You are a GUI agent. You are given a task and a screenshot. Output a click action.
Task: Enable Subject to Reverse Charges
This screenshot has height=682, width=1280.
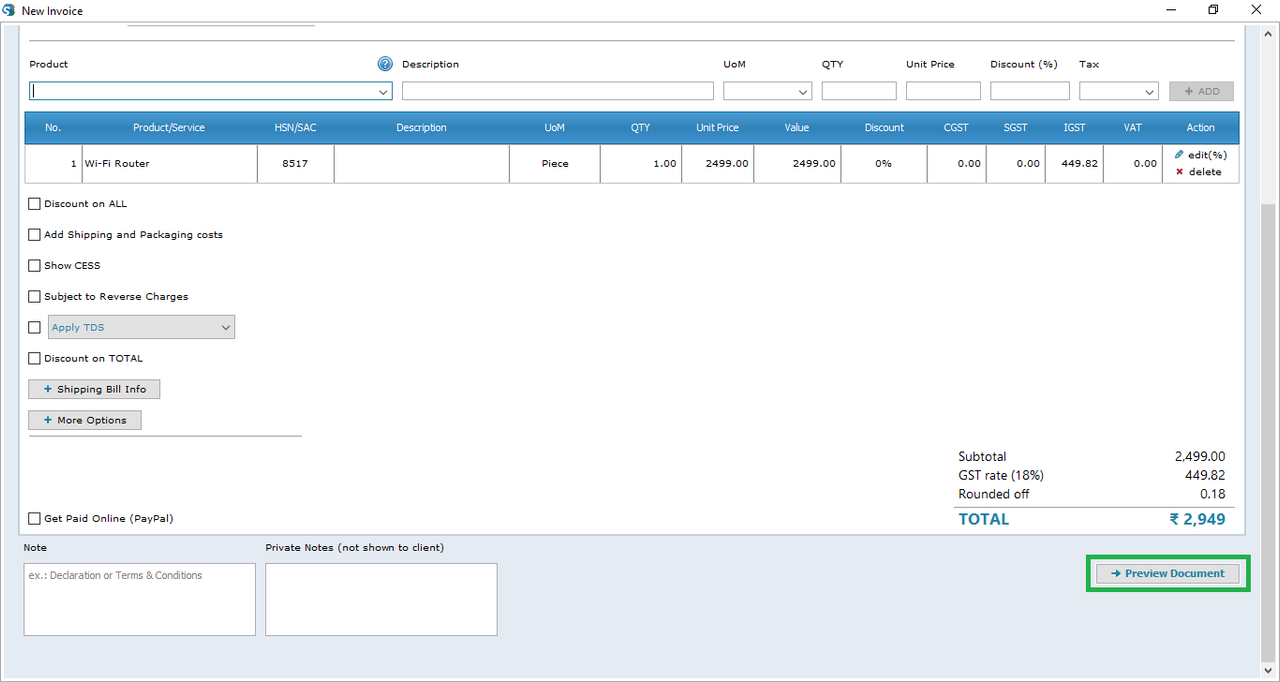click(x=35, y=297)
